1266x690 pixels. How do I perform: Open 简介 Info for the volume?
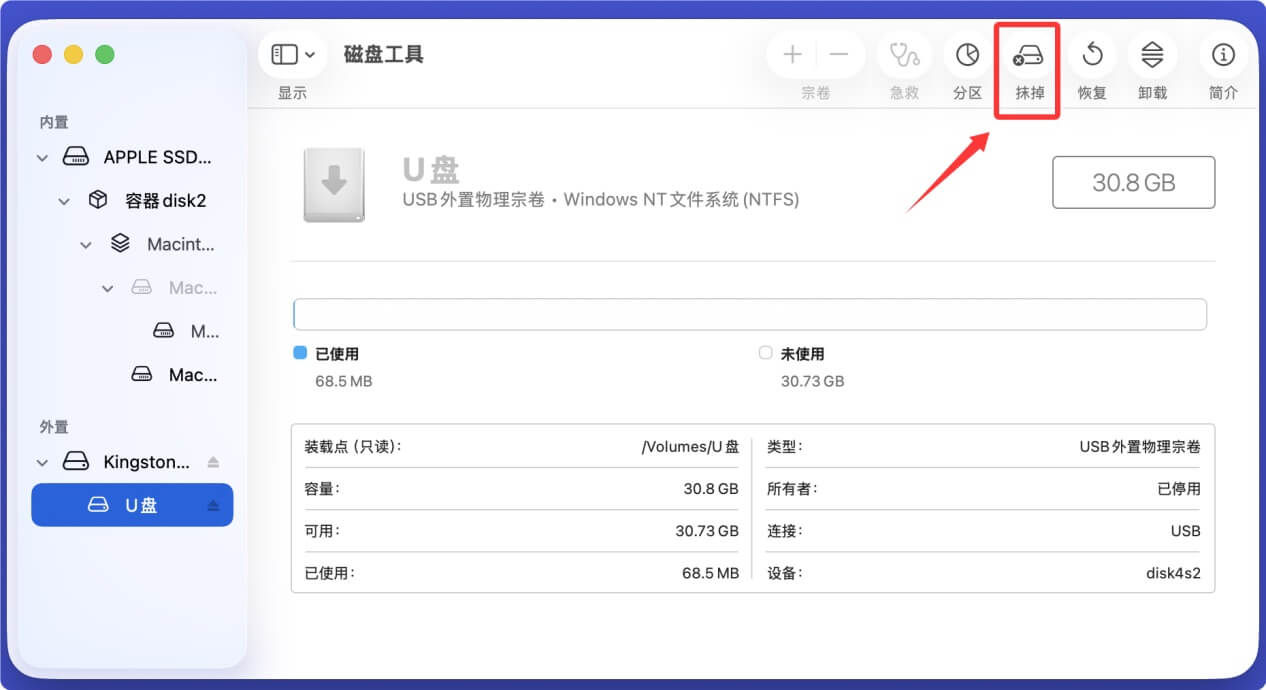pos(1223,55)
